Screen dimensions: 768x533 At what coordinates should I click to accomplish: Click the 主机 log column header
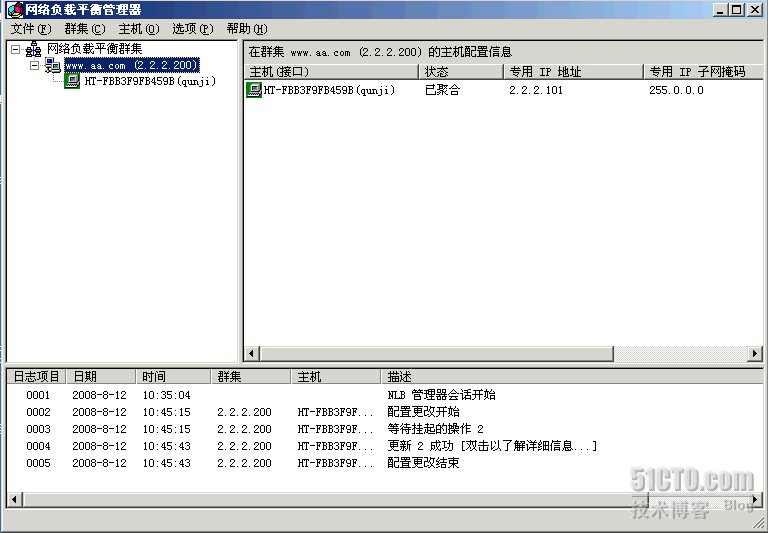[x=336, y=377]
